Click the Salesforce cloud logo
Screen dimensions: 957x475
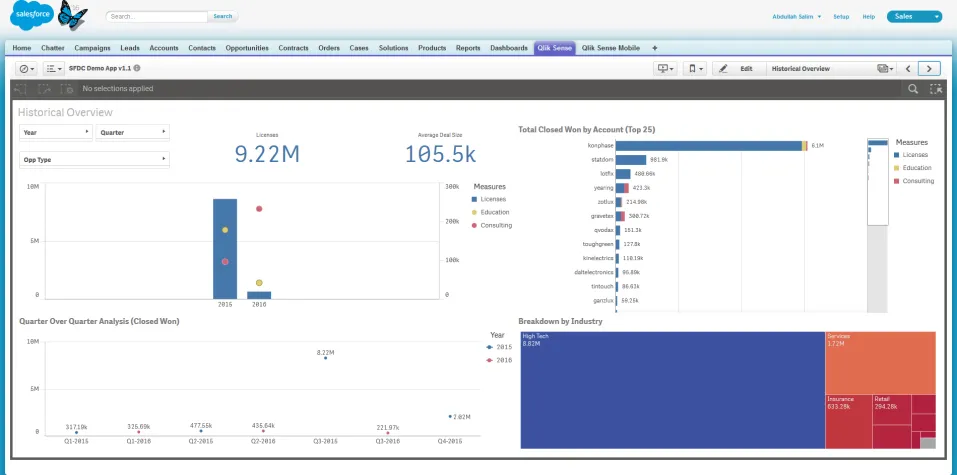(32, 15)
